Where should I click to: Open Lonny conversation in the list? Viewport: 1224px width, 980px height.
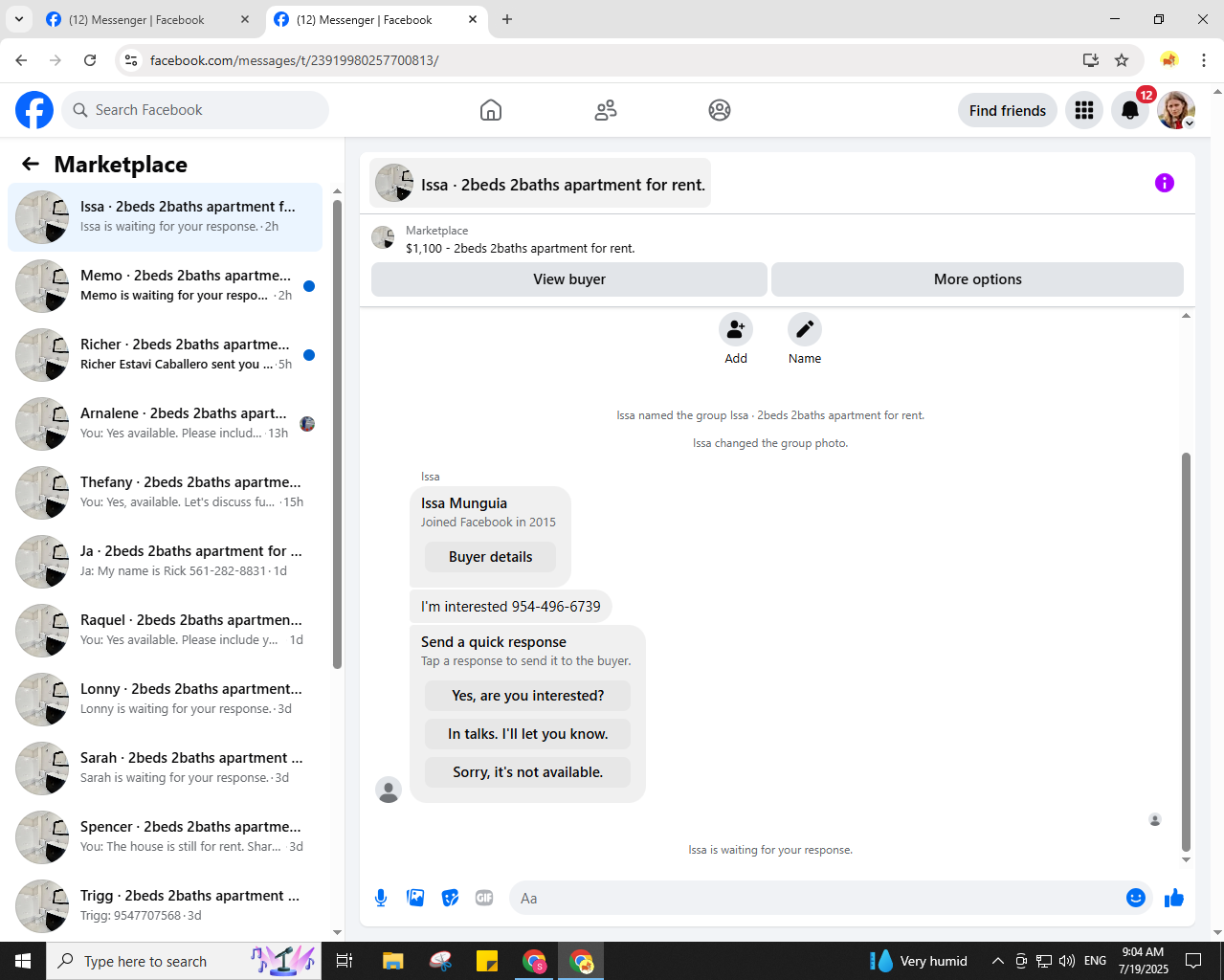pyautogui.click(x=165, y=700)
